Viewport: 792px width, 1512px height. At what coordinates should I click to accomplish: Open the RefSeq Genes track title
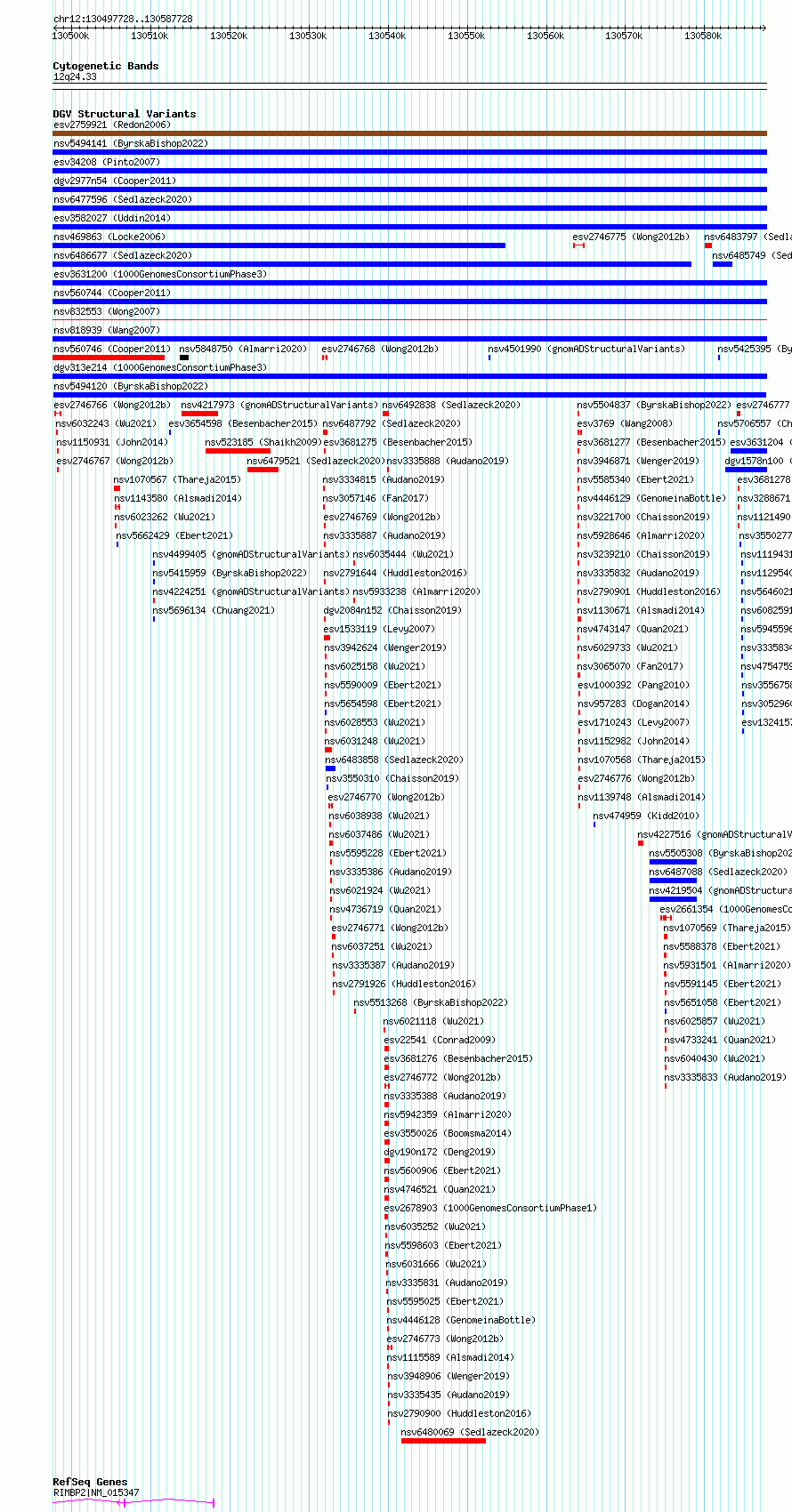click(90, 1482)
